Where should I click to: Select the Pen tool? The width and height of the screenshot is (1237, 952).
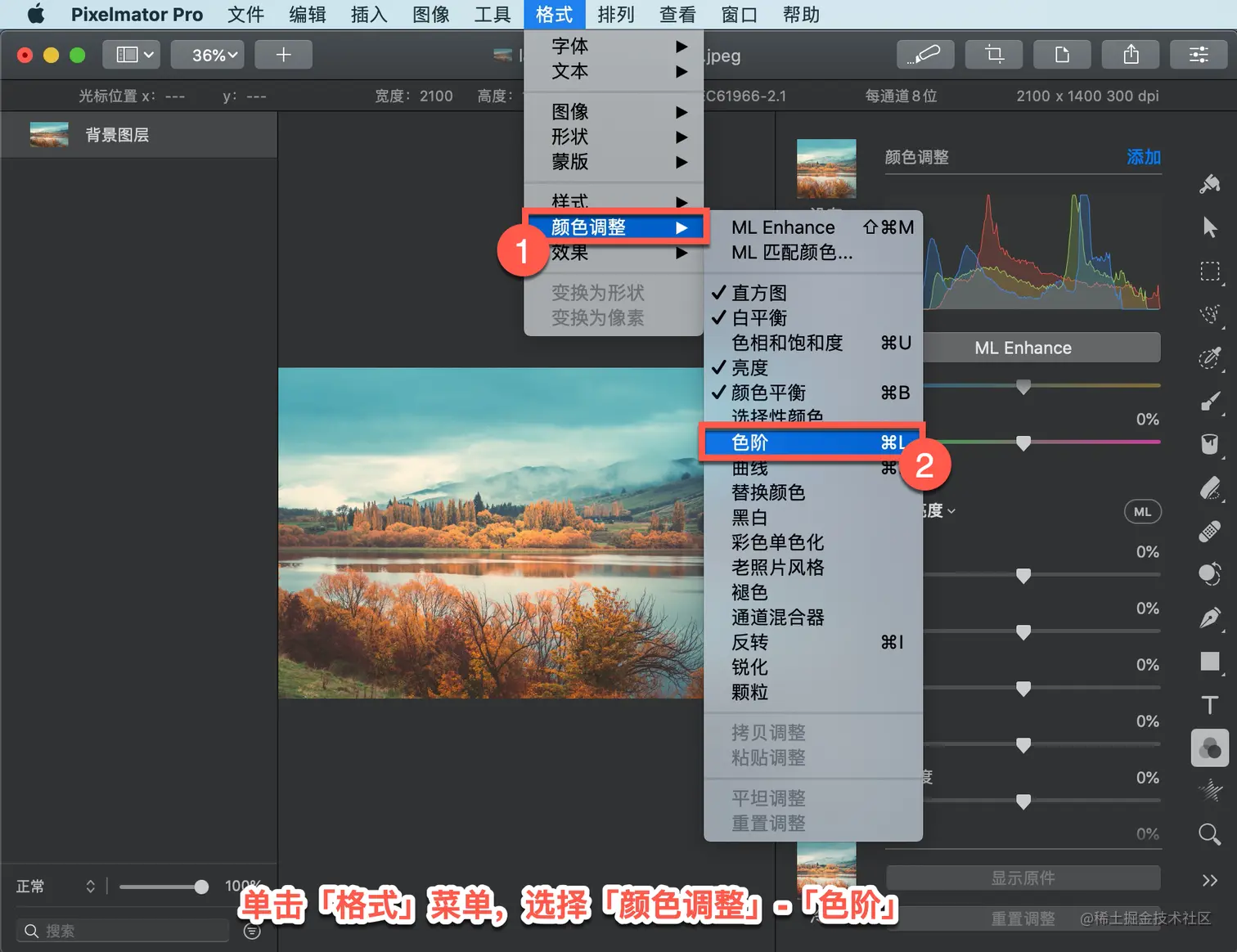pyautogui.click(x=1210, y=618)
